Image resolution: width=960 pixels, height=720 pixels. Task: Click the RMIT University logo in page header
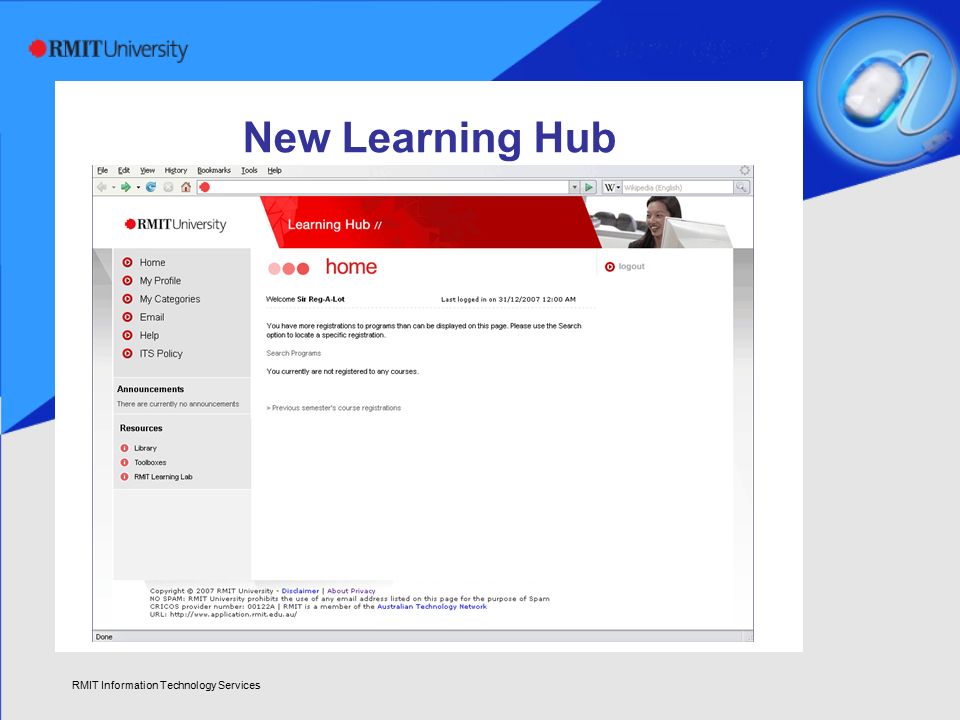click(175, 225)
